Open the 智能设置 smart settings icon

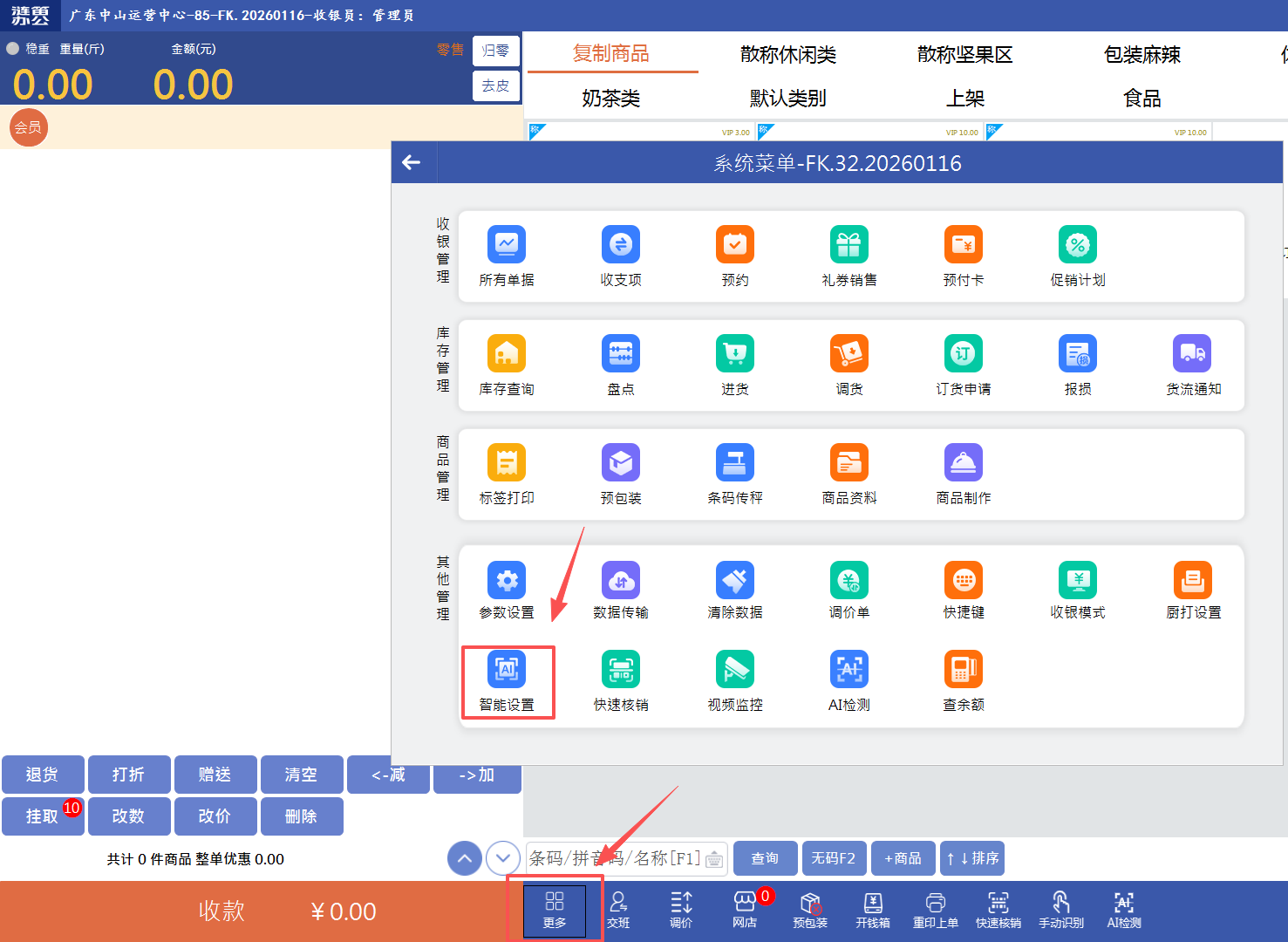pos(507,680)
